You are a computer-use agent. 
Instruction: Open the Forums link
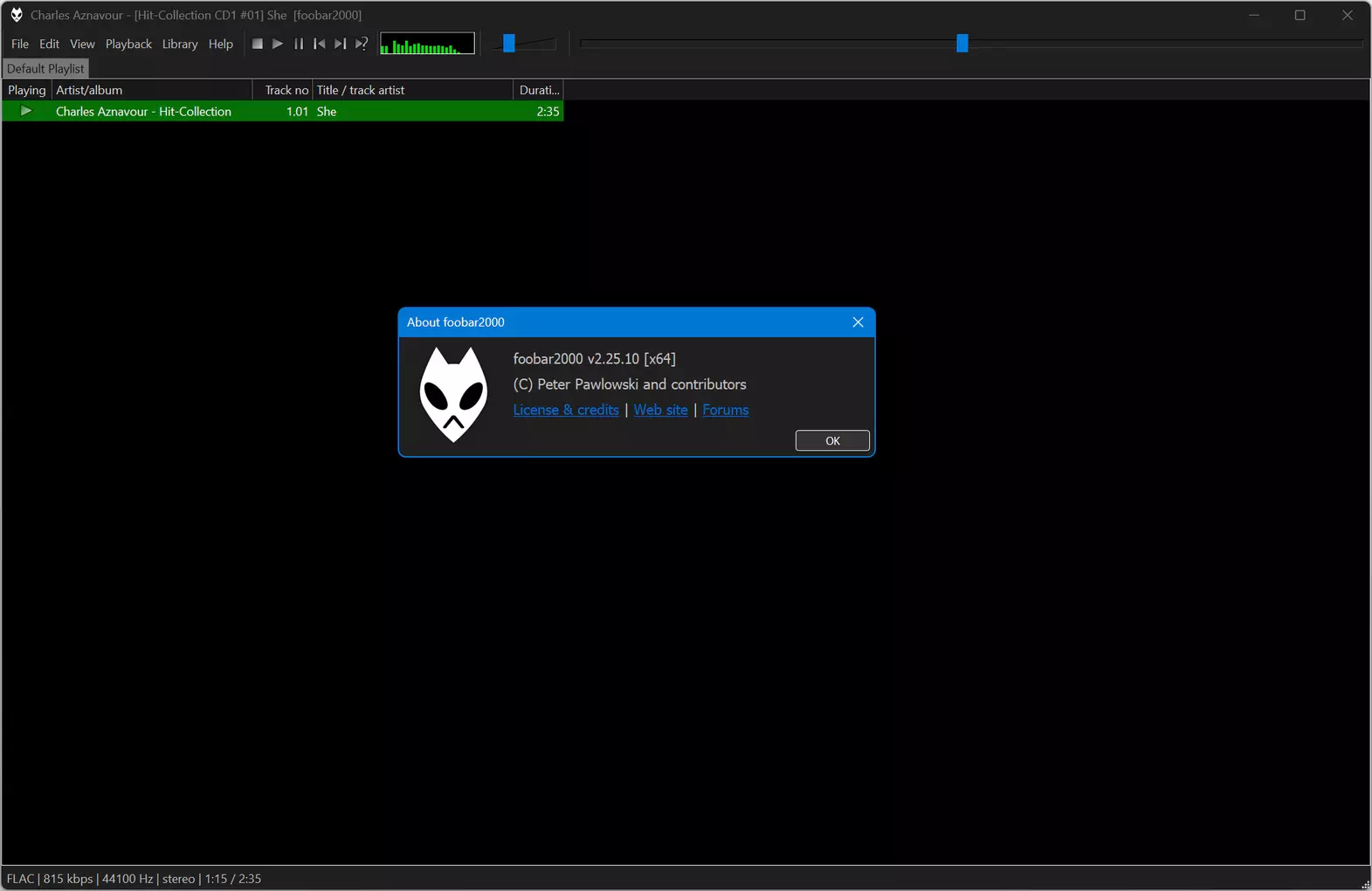coord(726,410)
